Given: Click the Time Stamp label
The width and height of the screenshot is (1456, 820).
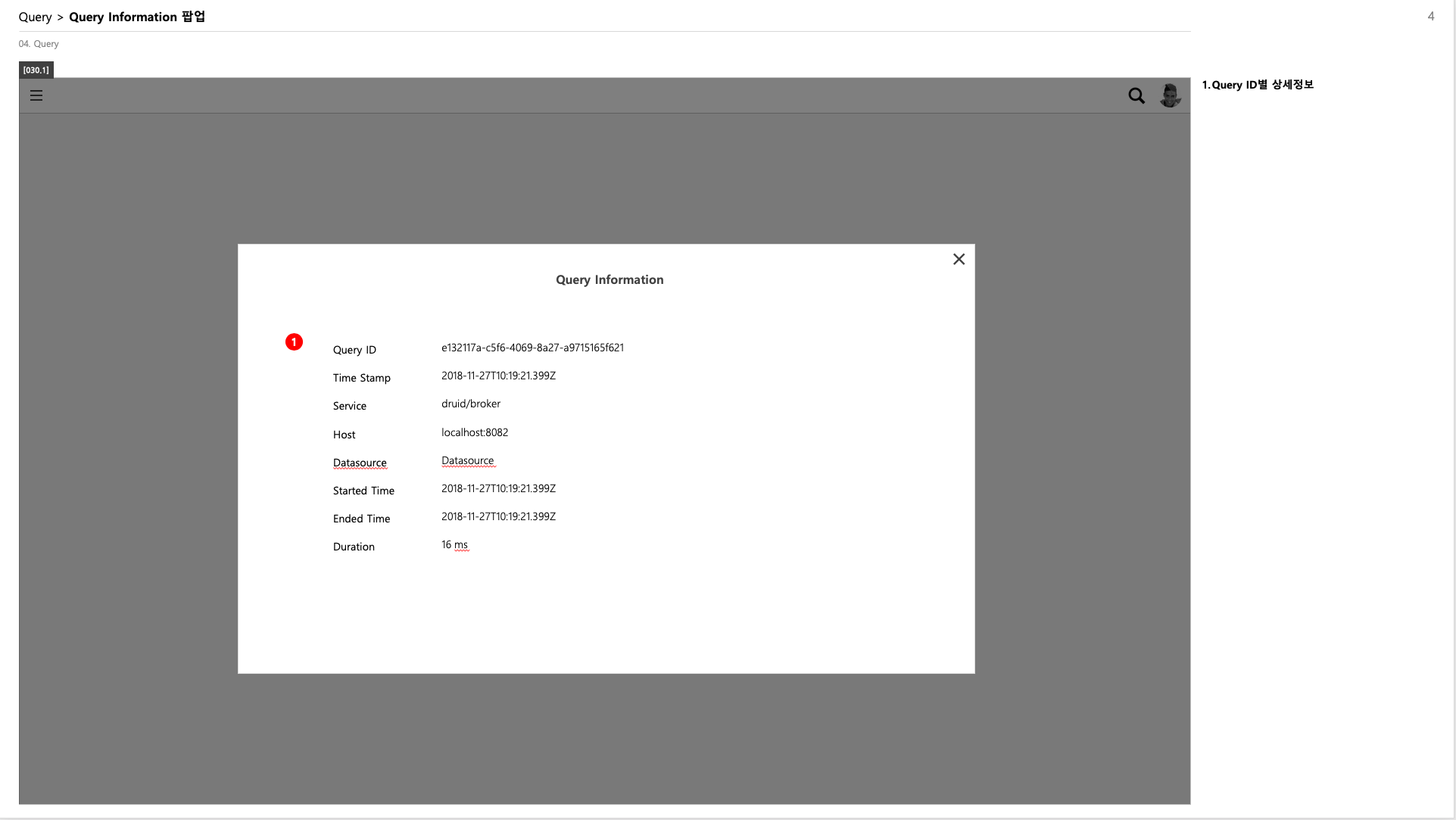Looking at the screenshot, I should [x=362, y=378].
